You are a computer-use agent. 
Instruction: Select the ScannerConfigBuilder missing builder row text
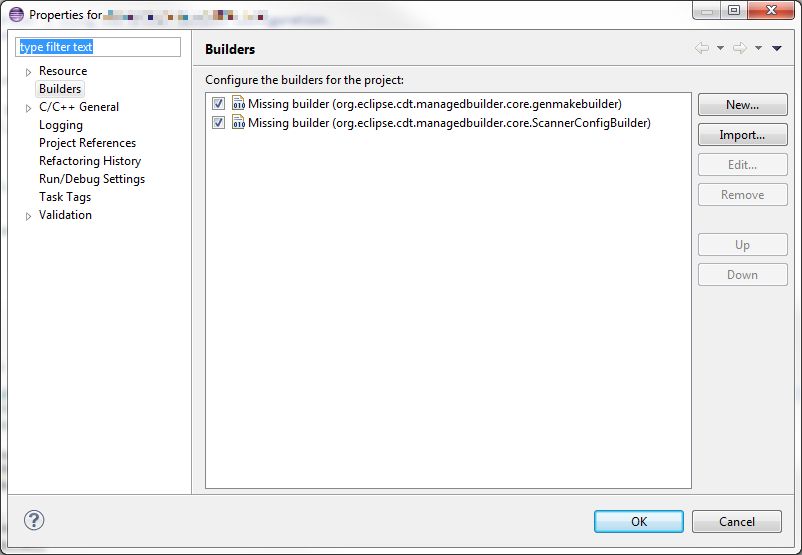tap(449, 123)
